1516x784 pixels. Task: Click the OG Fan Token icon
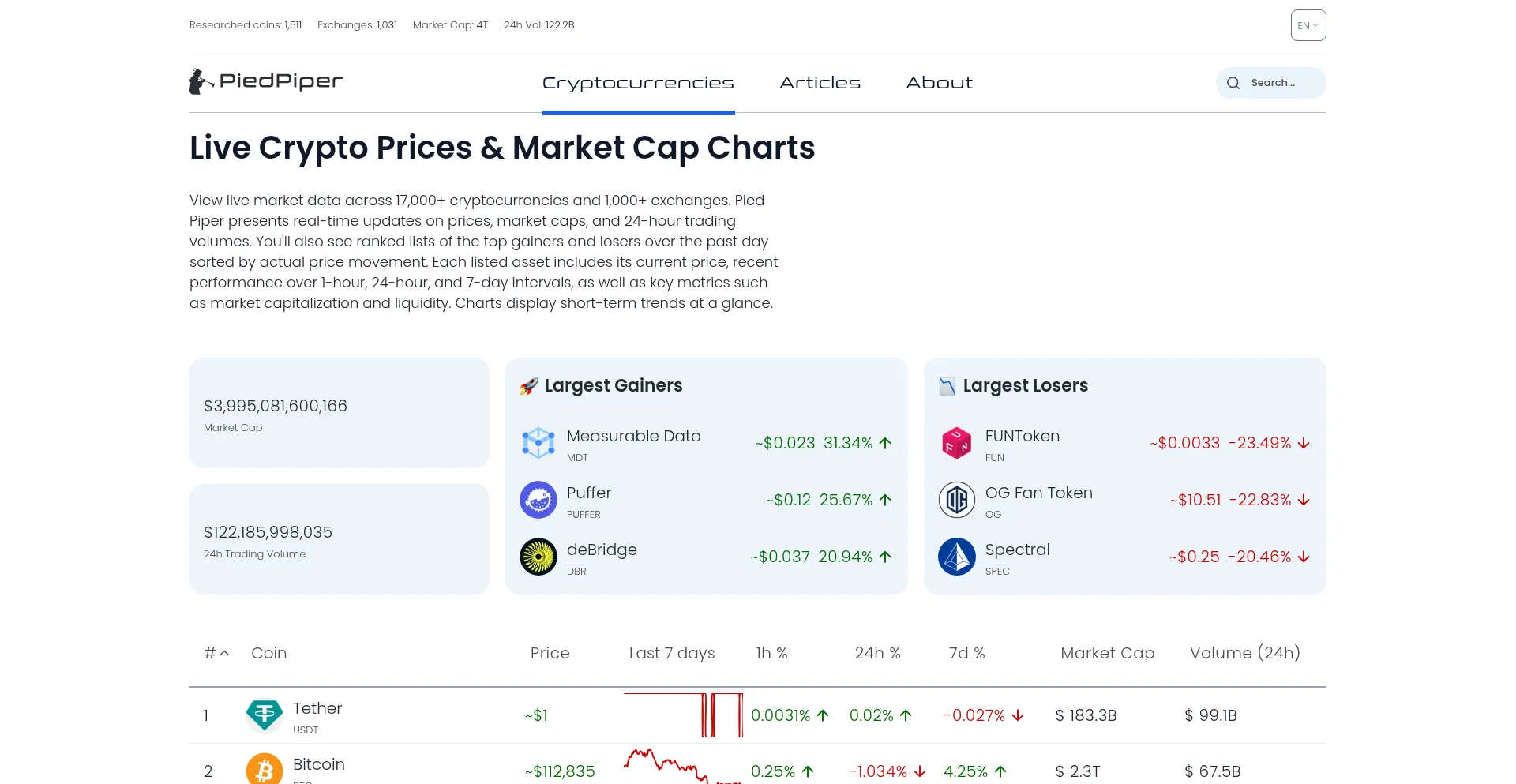[957, 500]
